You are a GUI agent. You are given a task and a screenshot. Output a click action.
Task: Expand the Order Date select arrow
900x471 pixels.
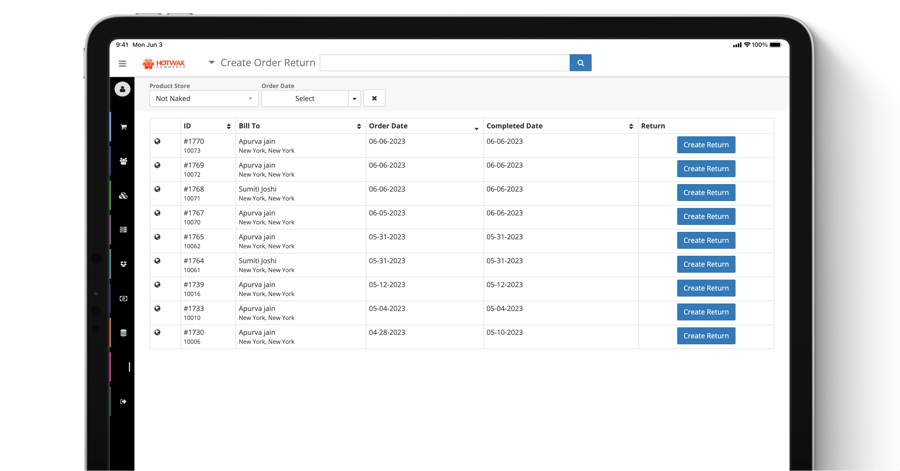(x=354, y=98)
